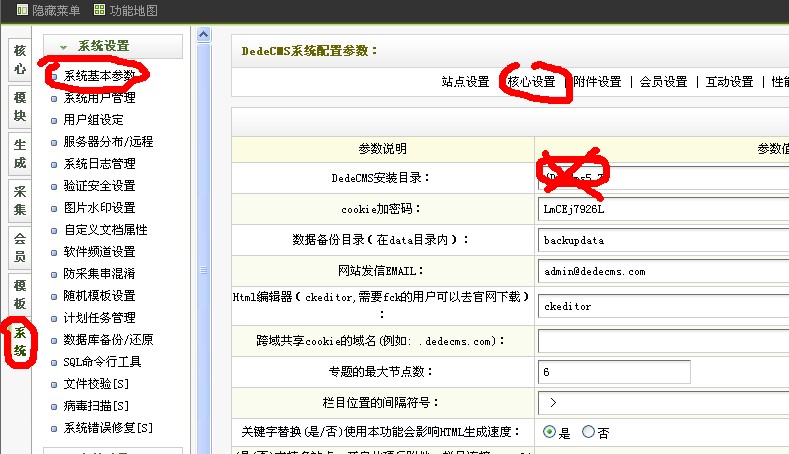
Task: Open the 功能地图 grid icon
Action: [99, 10]
